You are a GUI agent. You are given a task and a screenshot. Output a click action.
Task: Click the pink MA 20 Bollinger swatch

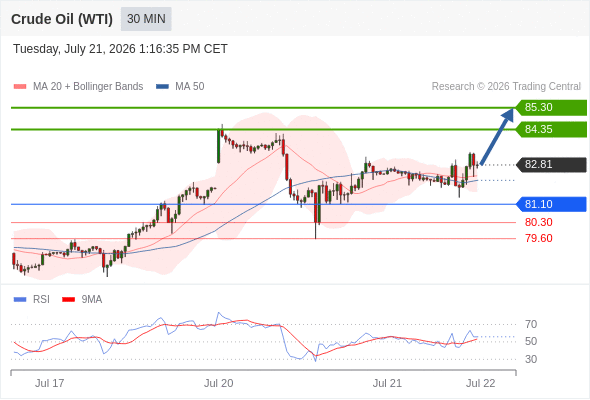coord(20,87)
